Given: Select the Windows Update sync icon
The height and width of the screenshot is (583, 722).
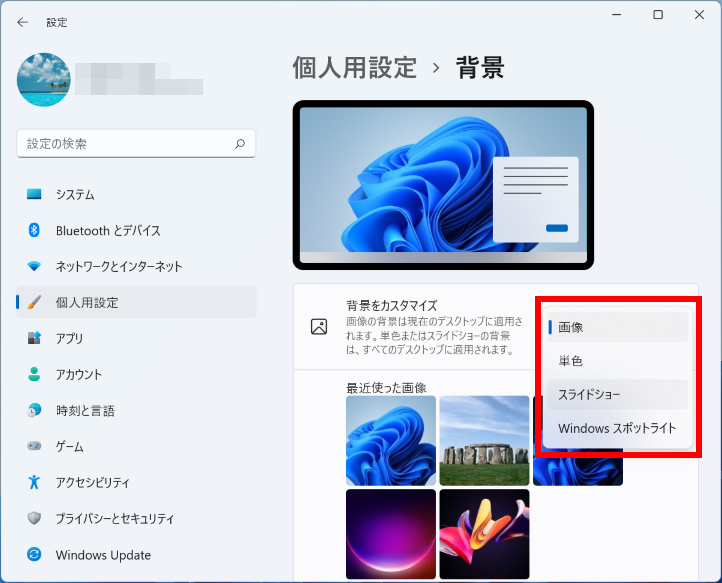Looking at the screenshot, I should pos(34,554).
